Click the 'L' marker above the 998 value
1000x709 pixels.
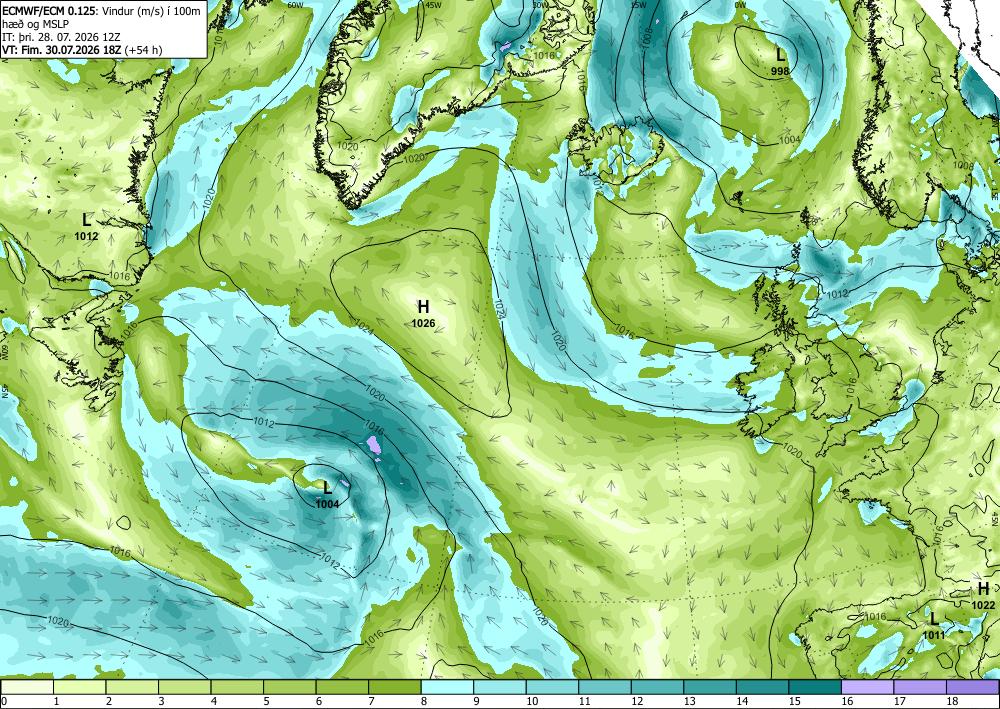[x=781, y=55]
